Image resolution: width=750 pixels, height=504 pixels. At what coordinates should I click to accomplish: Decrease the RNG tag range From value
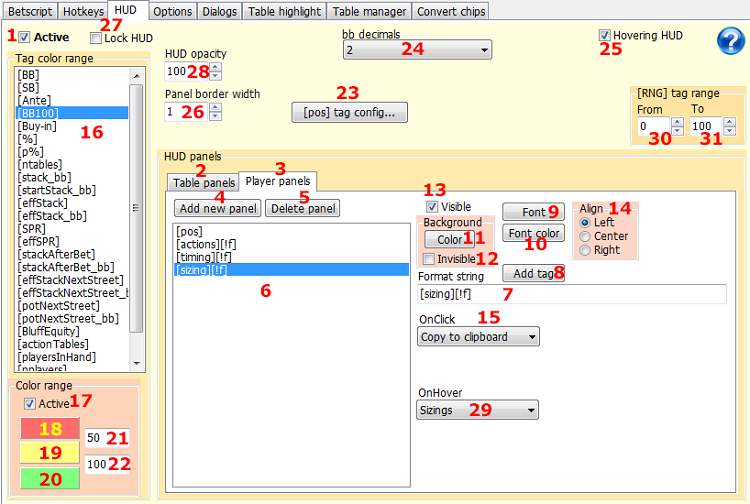[x=677, y=131]
